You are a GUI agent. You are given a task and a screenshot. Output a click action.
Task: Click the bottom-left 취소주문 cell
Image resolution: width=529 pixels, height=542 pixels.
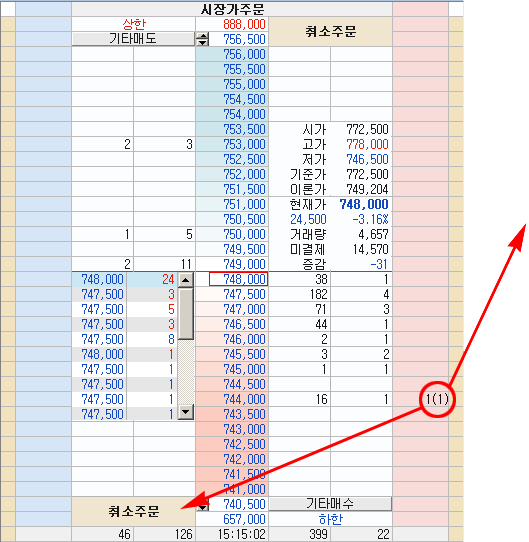click(133, 511)
